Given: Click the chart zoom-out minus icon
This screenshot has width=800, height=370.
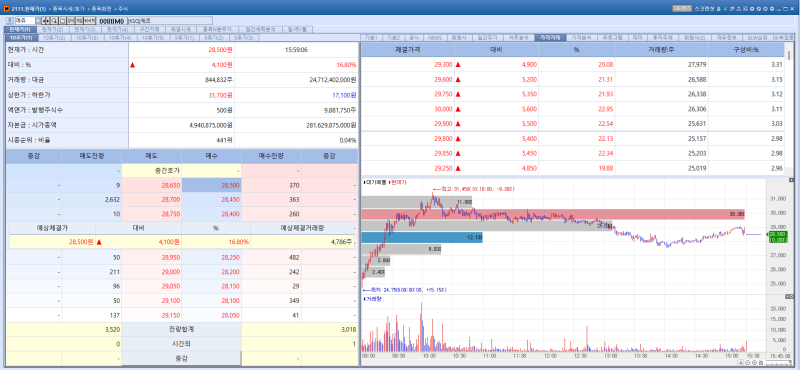Looking at the screenshot, I should click(x=747, y=362).
